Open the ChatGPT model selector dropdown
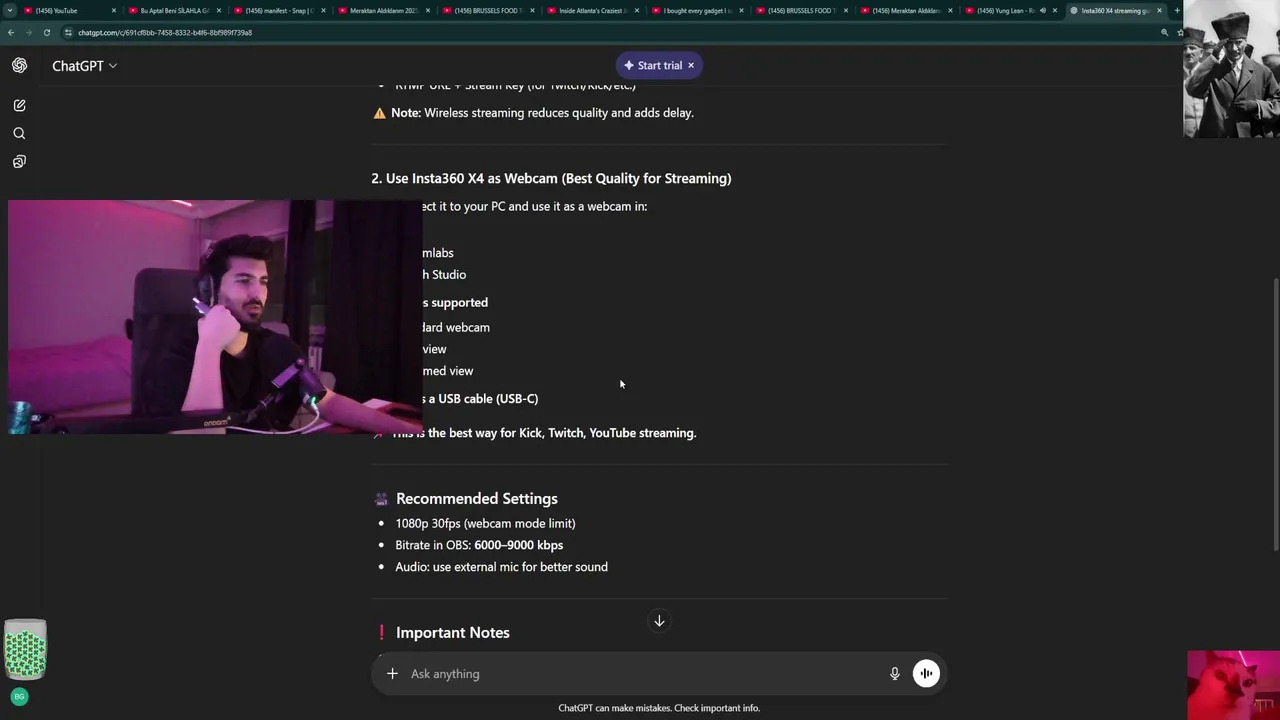The height and width of the screenshot is (720, 1280). coord(85,66)
